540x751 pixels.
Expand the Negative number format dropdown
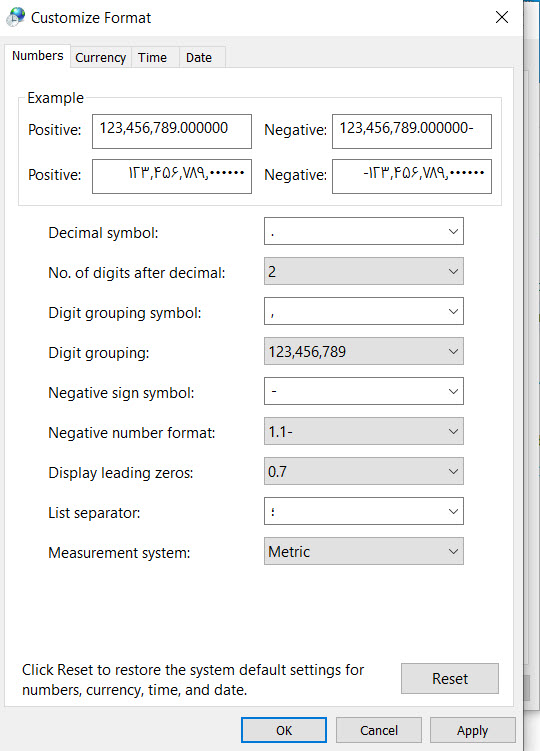[364, 431]
